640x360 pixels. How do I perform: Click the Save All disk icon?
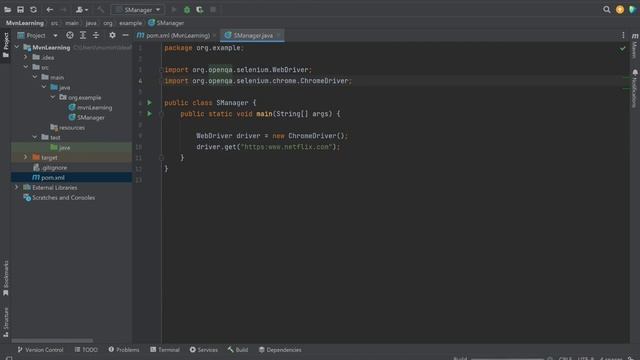(x=20, y=9)
